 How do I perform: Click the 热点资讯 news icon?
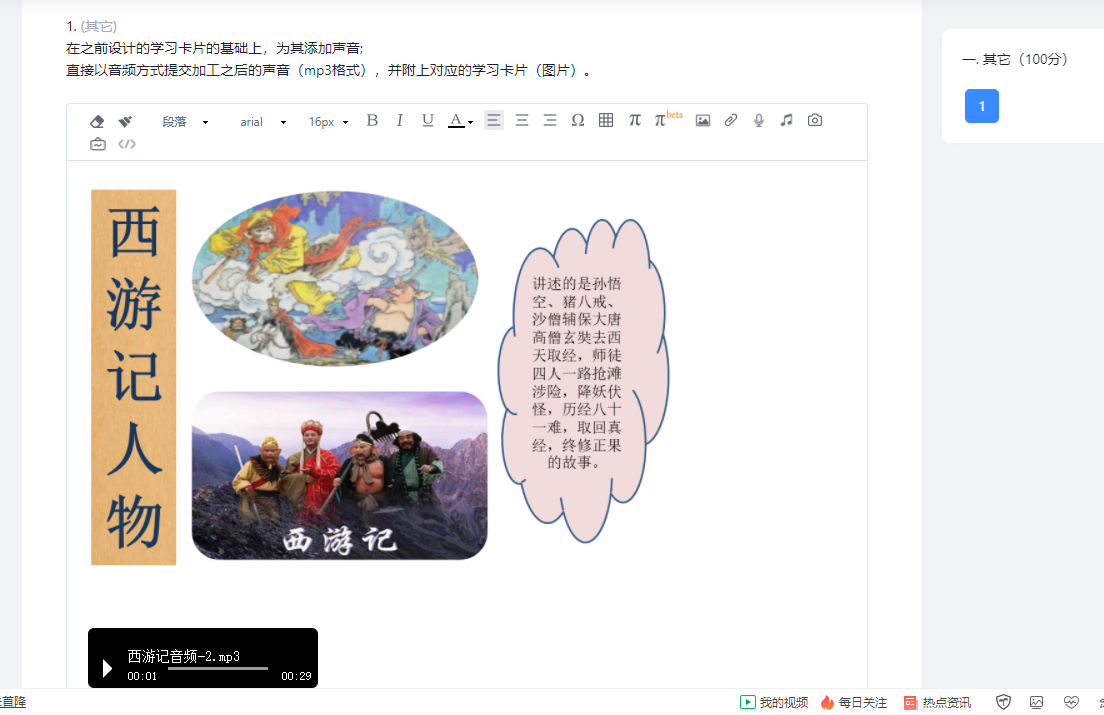[x=910, y=702]
